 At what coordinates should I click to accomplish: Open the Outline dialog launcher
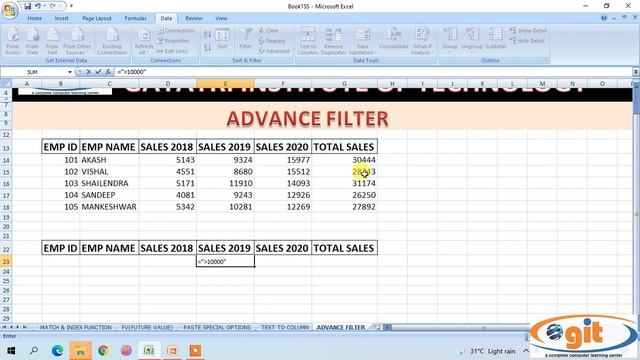point(546,60)
